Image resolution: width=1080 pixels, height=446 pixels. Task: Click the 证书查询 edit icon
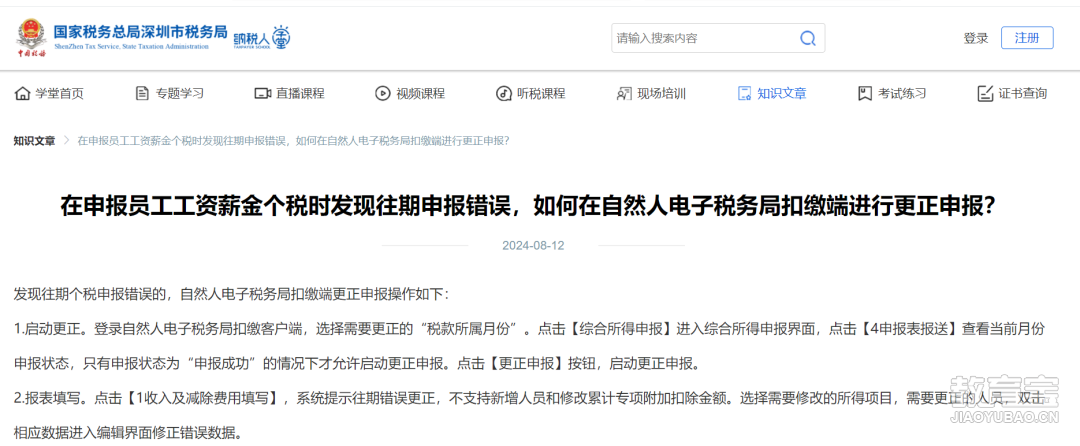pos(985,94)
